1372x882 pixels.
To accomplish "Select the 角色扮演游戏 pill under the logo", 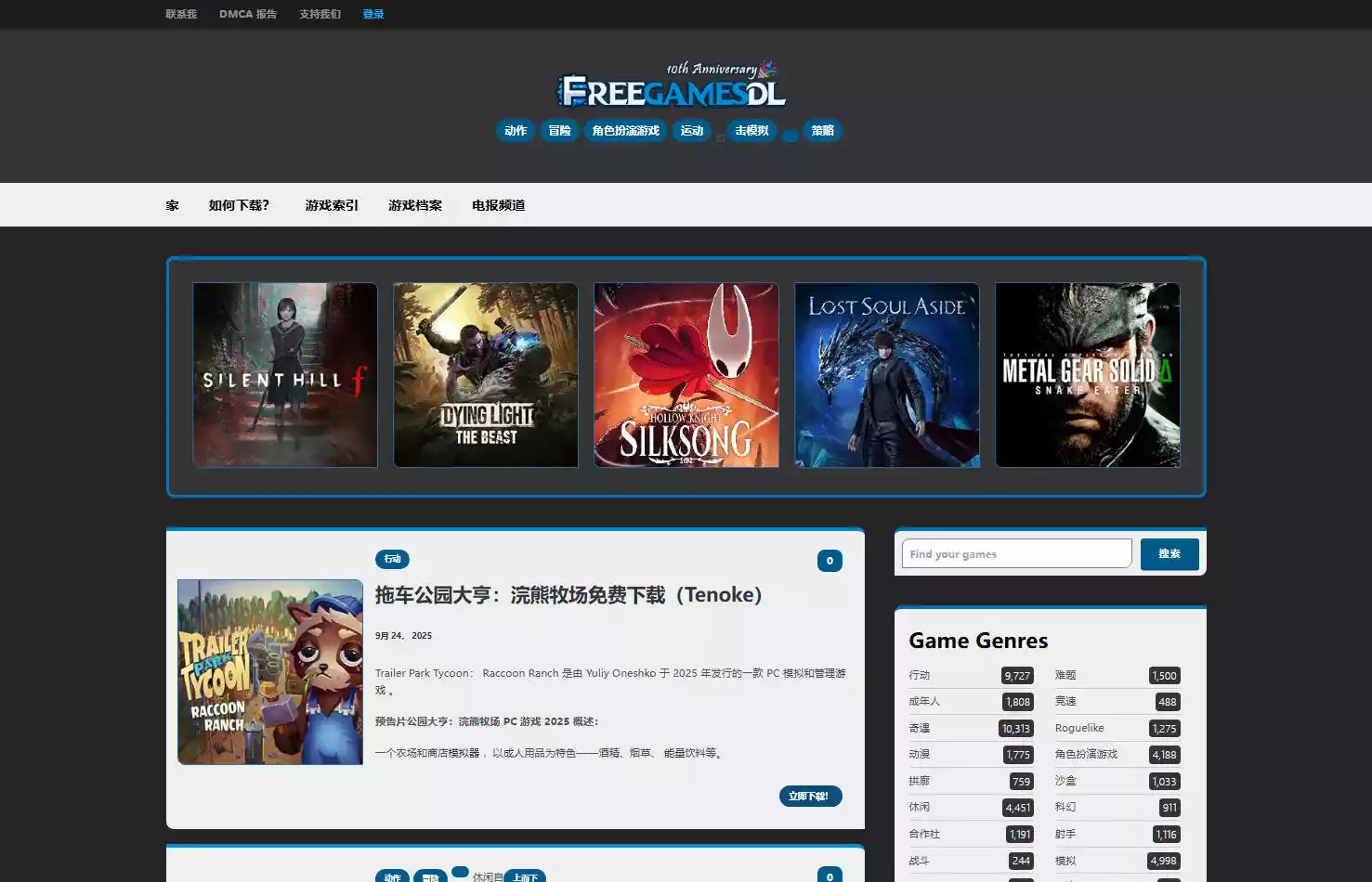I will point(626,131).
